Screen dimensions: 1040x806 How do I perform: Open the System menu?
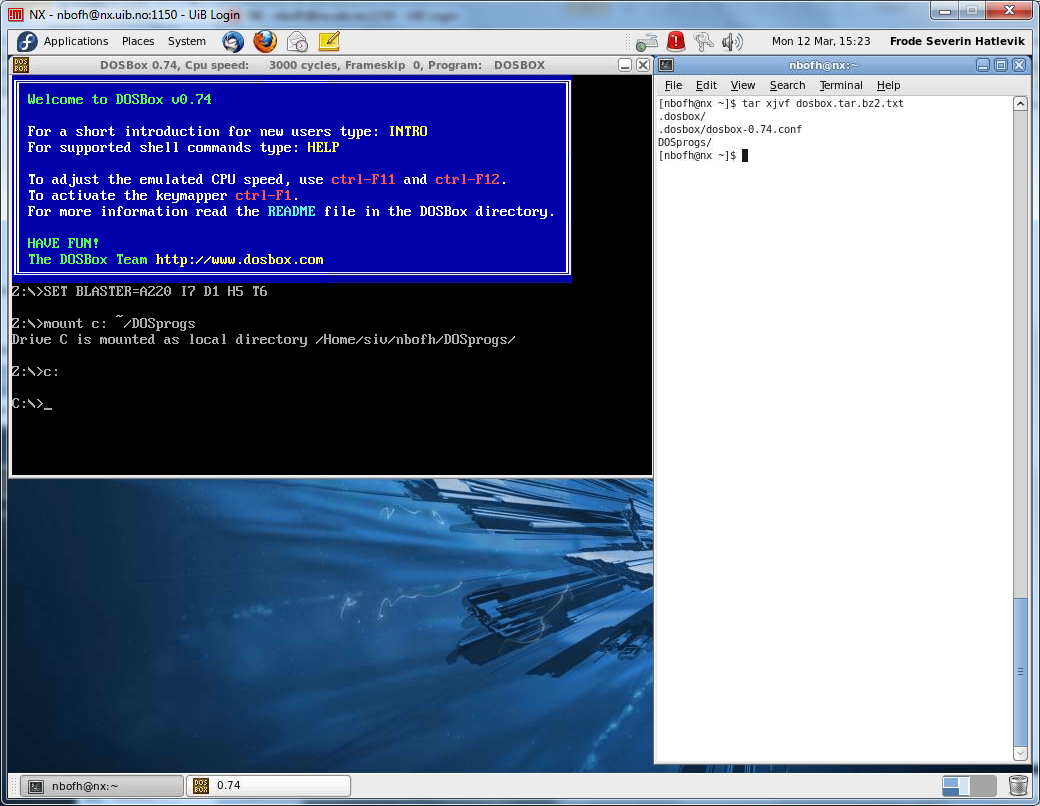(x=187, y=41)
